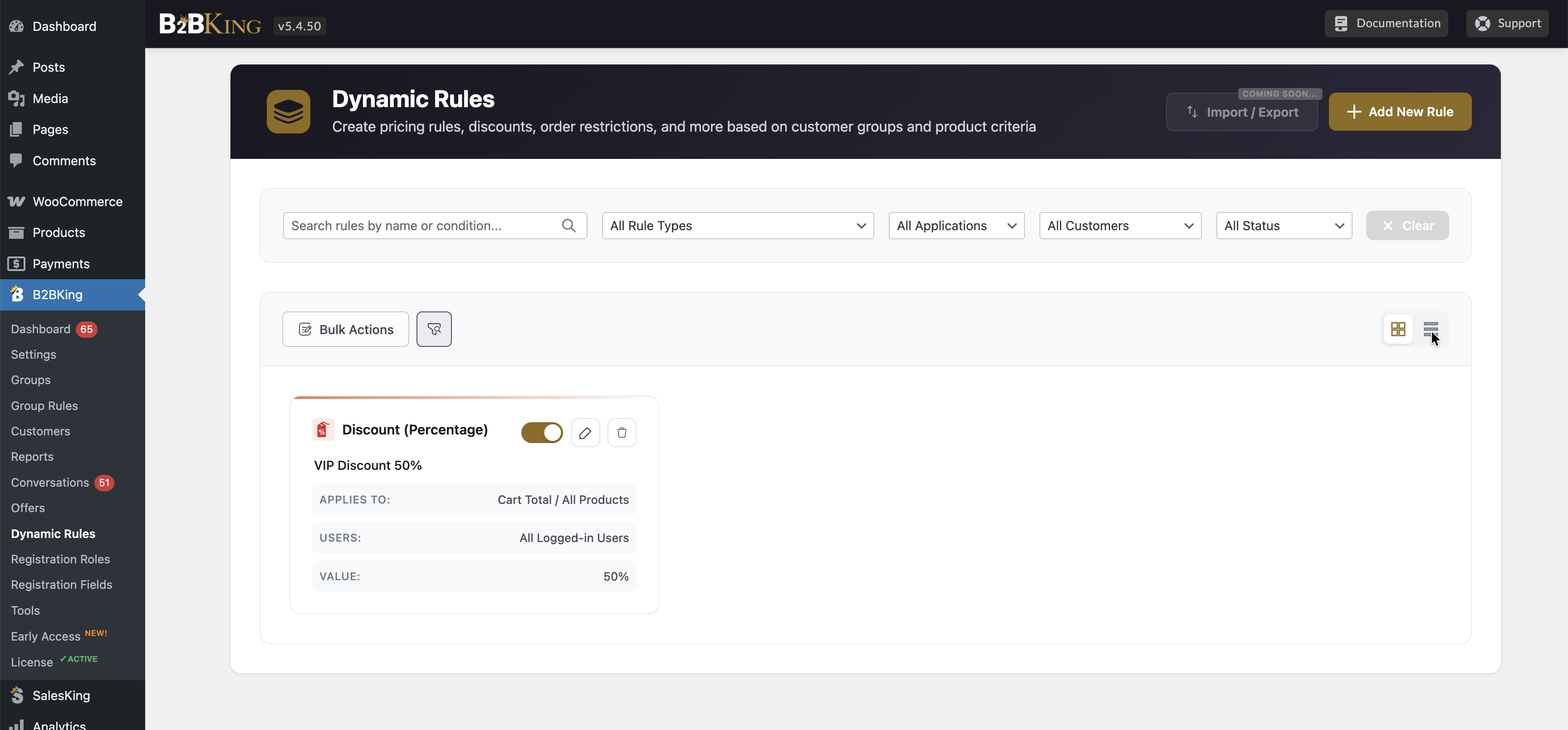This screenshot has width=1568, height=730.
Task: Go to WooCommerce in sidebar menu
Action: coord(77,202)
